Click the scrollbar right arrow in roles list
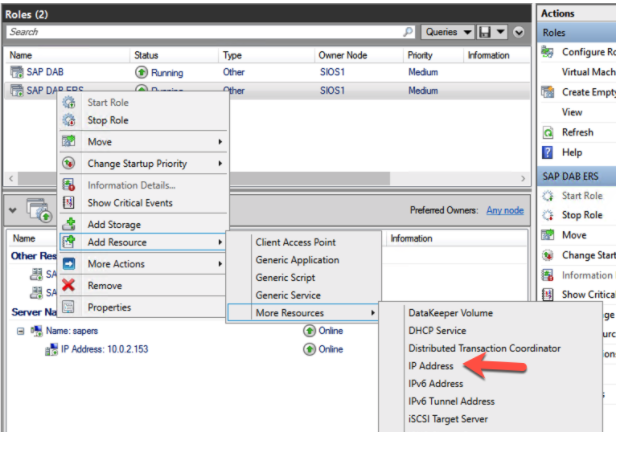The height and width of the screenshot is (459, 633). (523, 178)
